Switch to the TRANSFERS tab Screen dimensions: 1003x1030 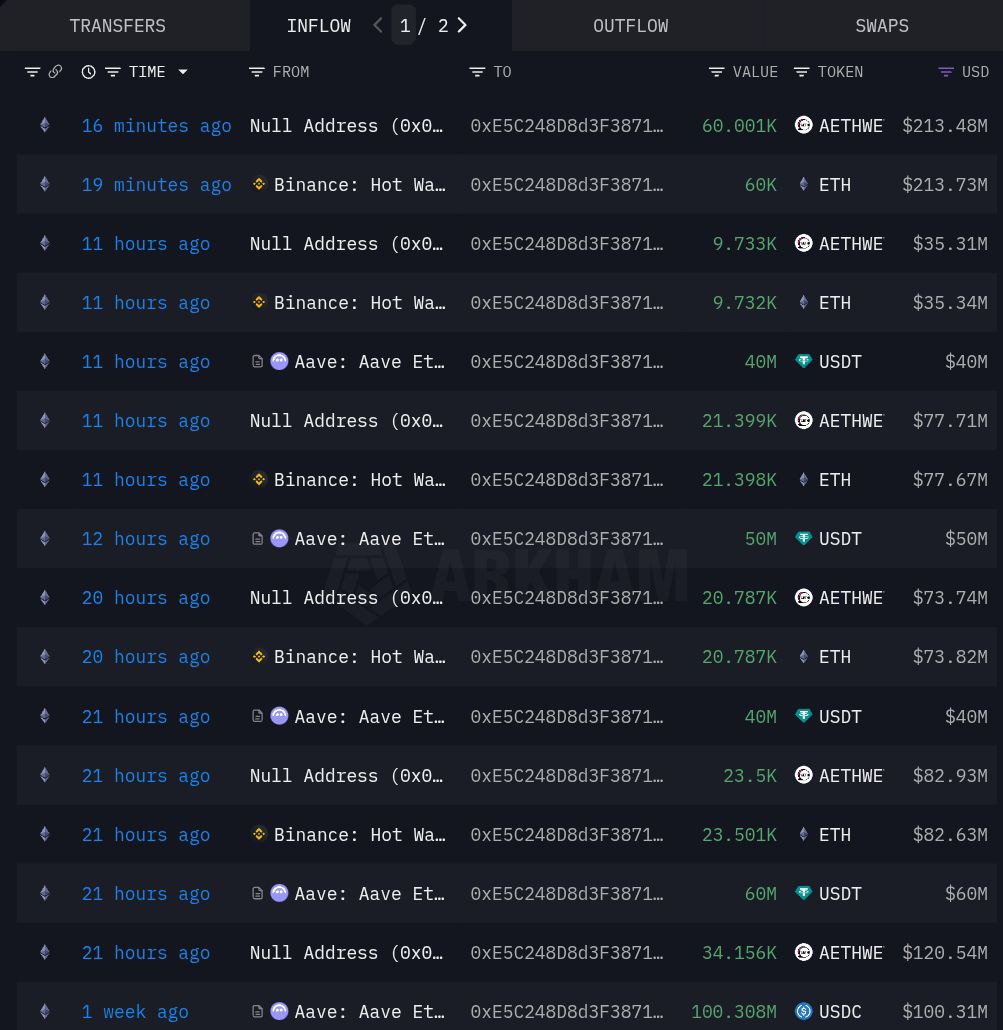[117, 25]
